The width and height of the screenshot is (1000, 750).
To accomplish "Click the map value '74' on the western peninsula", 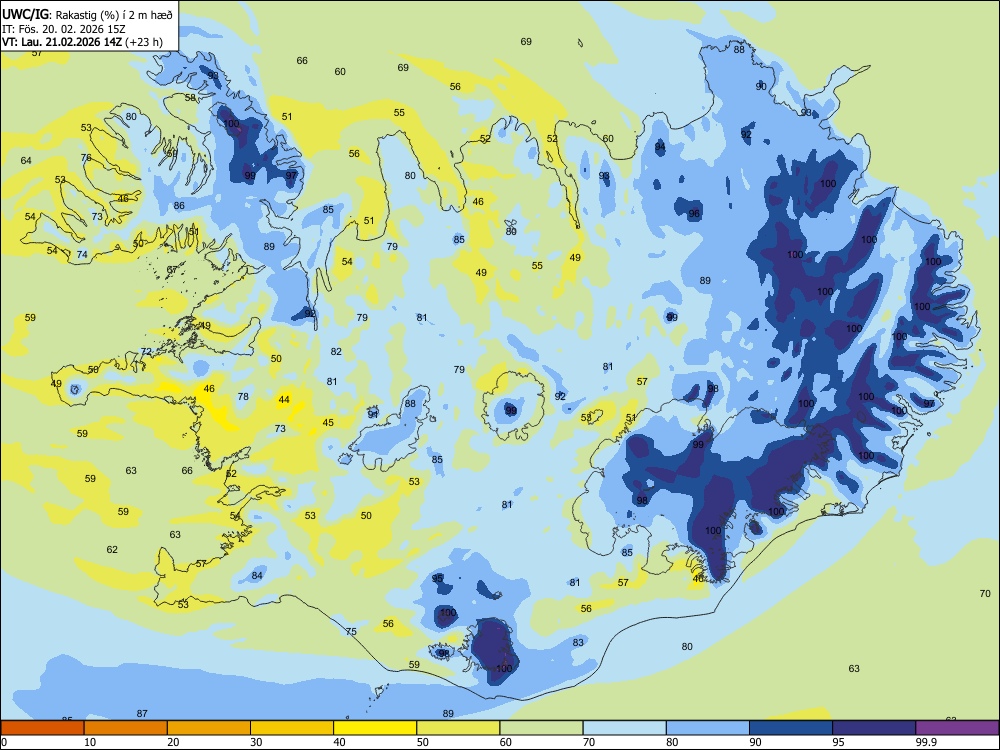I will point(82,254).
